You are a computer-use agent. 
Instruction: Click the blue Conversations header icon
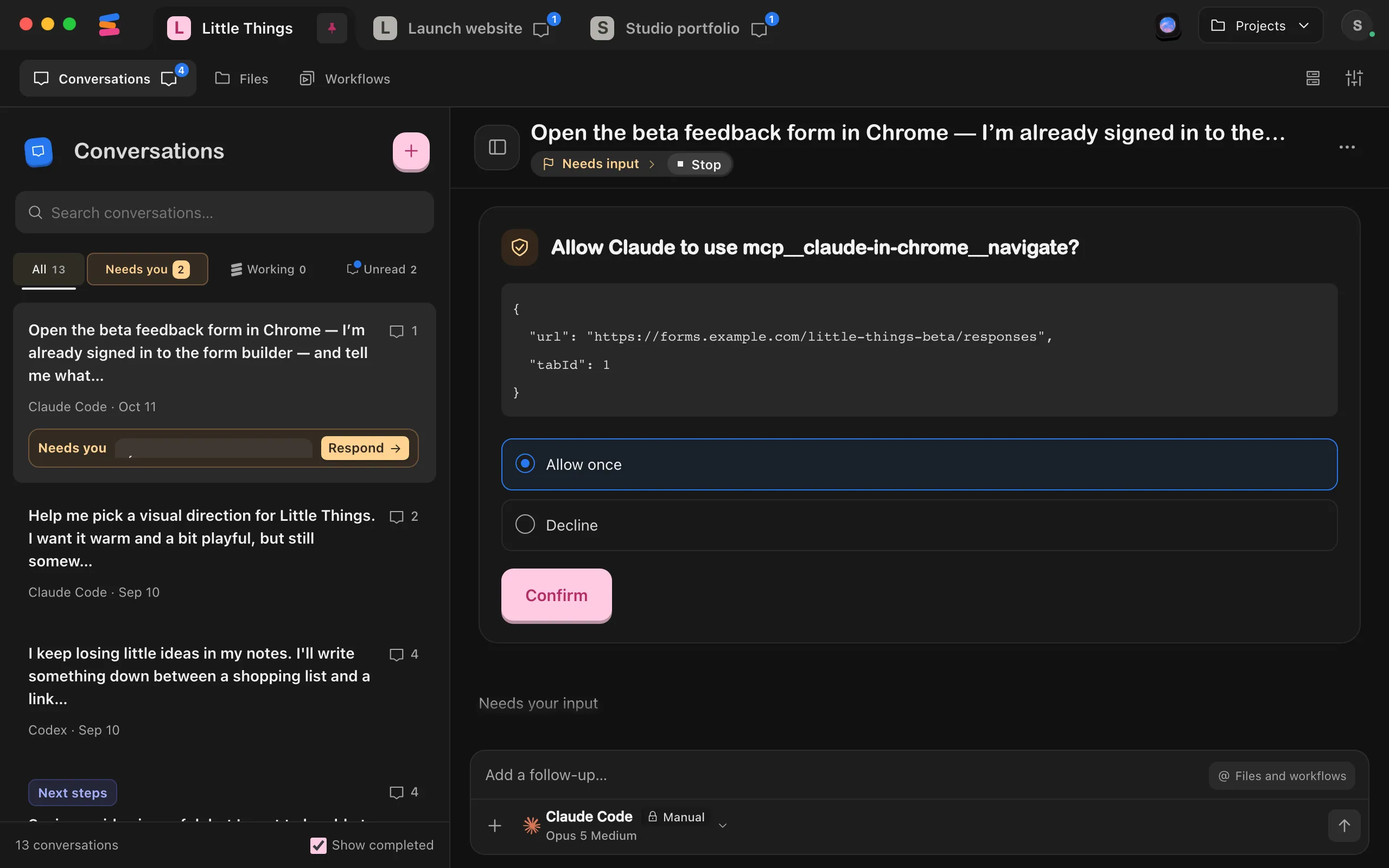39,151
